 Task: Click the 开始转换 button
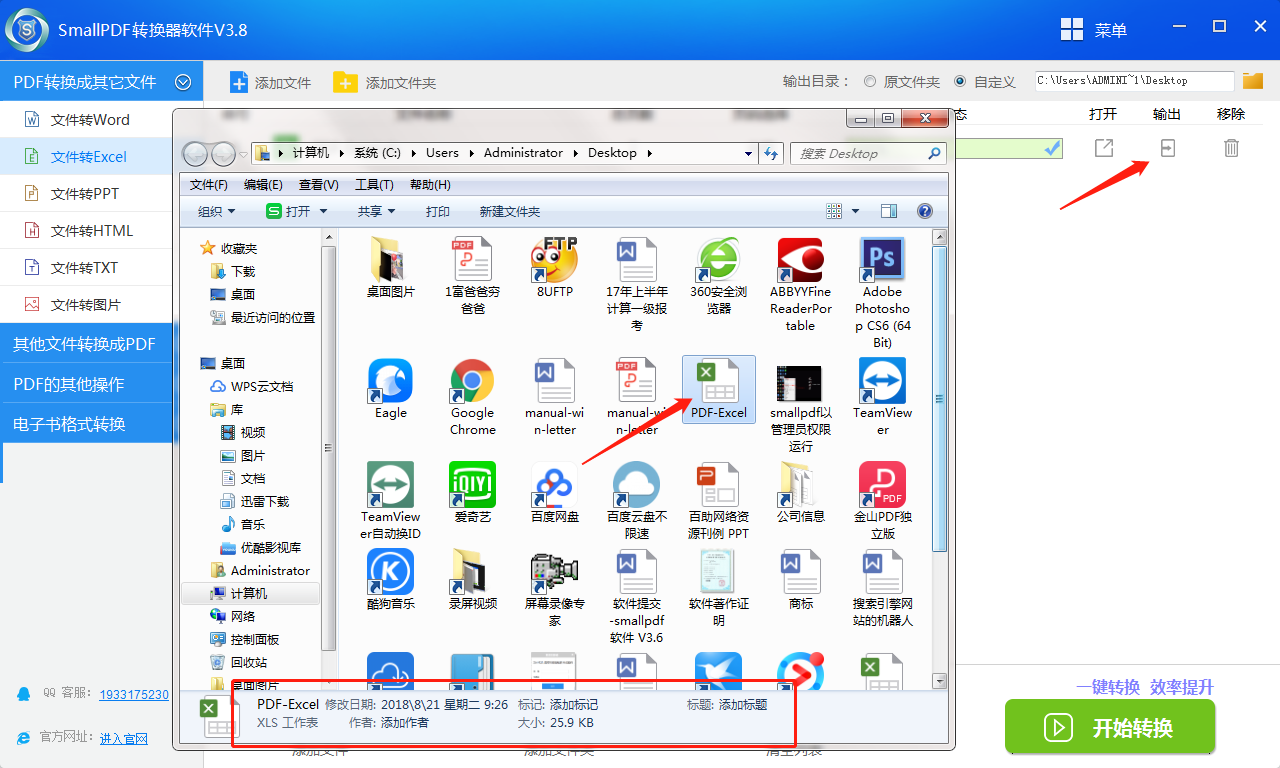point(1110,727)
